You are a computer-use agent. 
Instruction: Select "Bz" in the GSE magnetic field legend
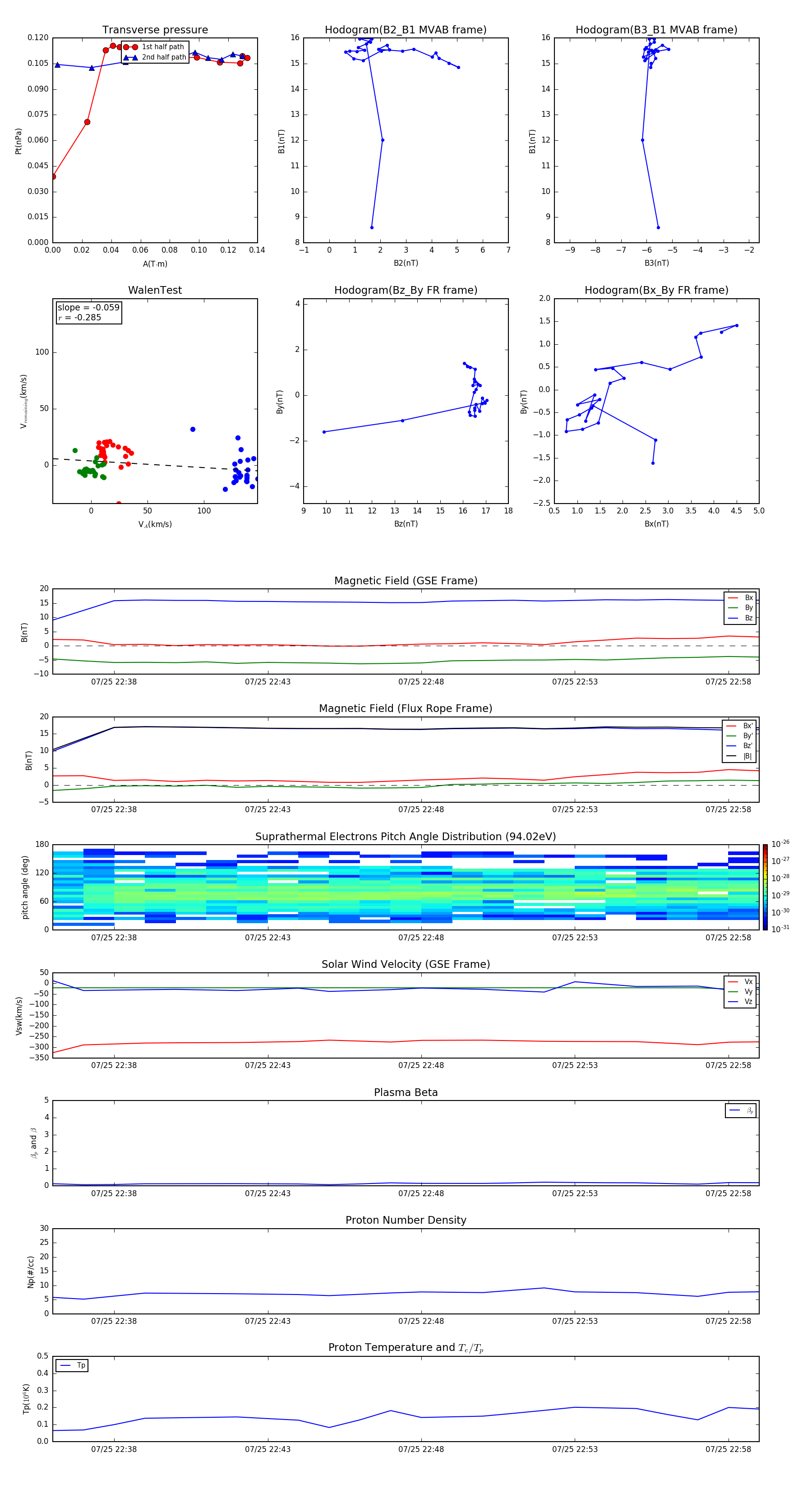pyautogui.click(x=740, y=618)
